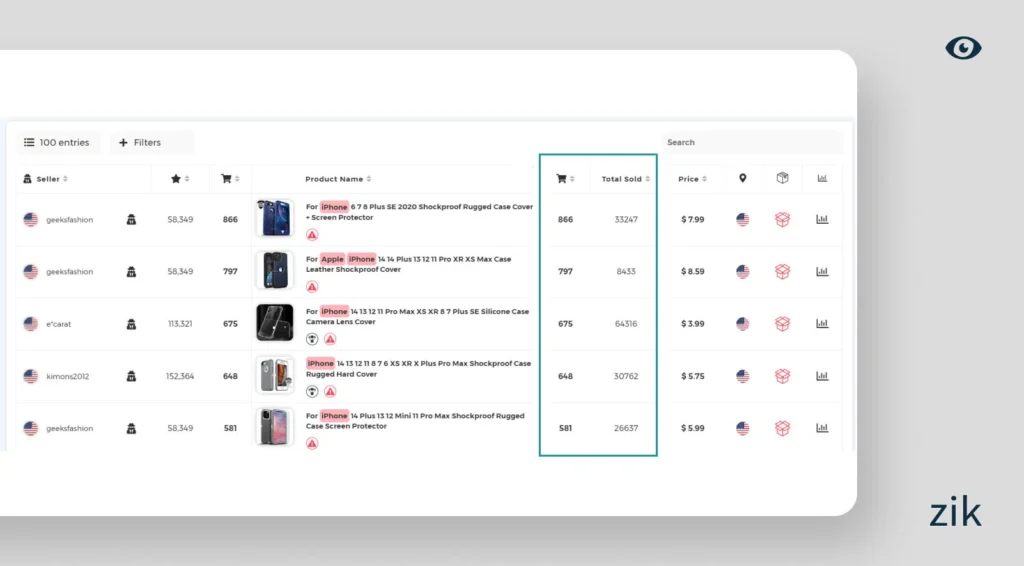Click the location pin column header icon
The height and width of the screenshot is (566, 1024).
tap(743, 178)
